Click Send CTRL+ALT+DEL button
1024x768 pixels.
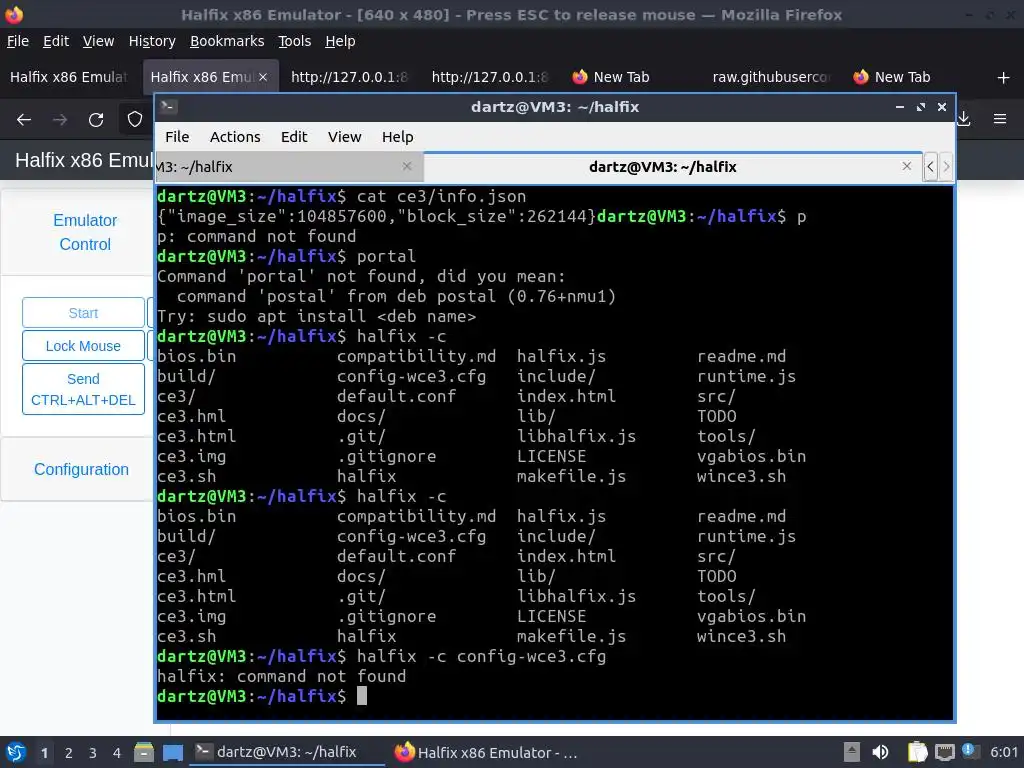tap(83, 389)
